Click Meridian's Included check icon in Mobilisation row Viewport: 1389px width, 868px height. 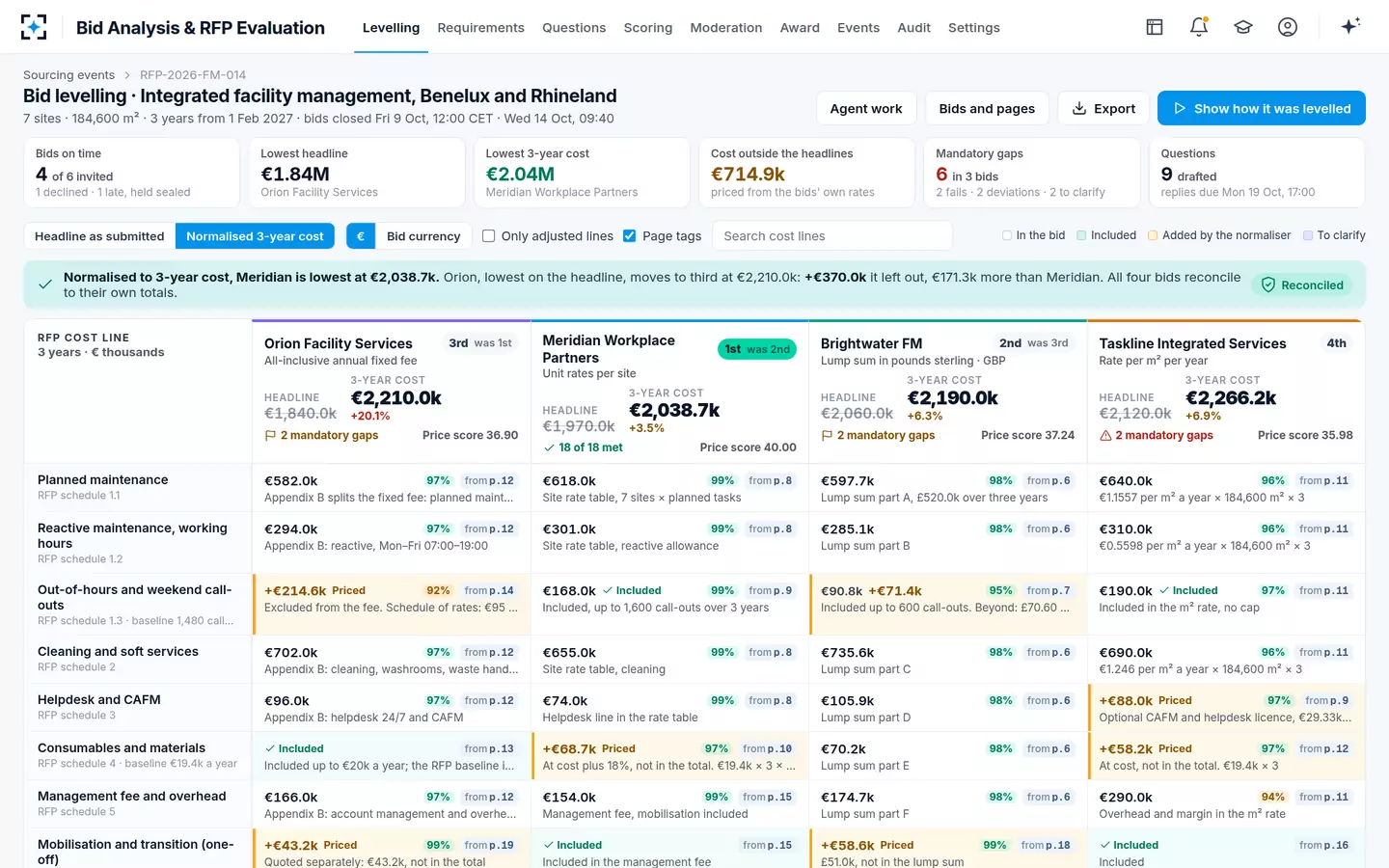click(x=549, y=845)
